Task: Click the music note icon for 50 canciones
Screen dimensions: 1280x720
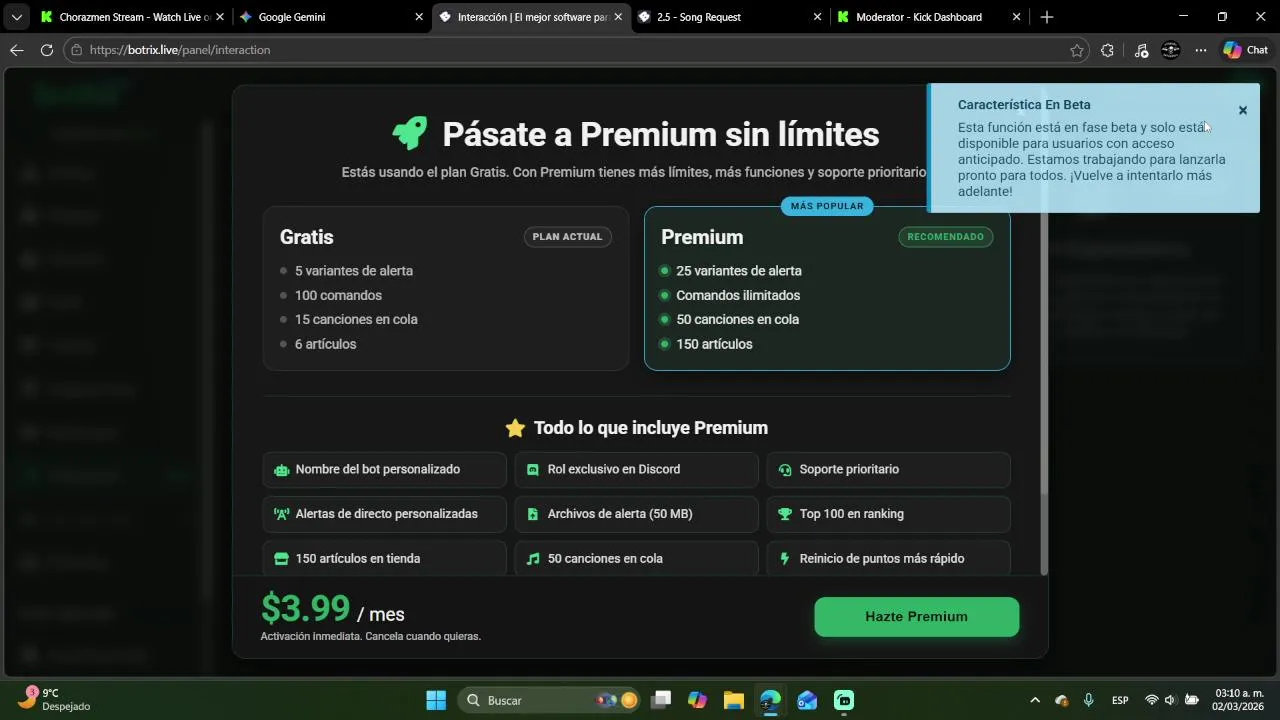Action: click(533, 559)
